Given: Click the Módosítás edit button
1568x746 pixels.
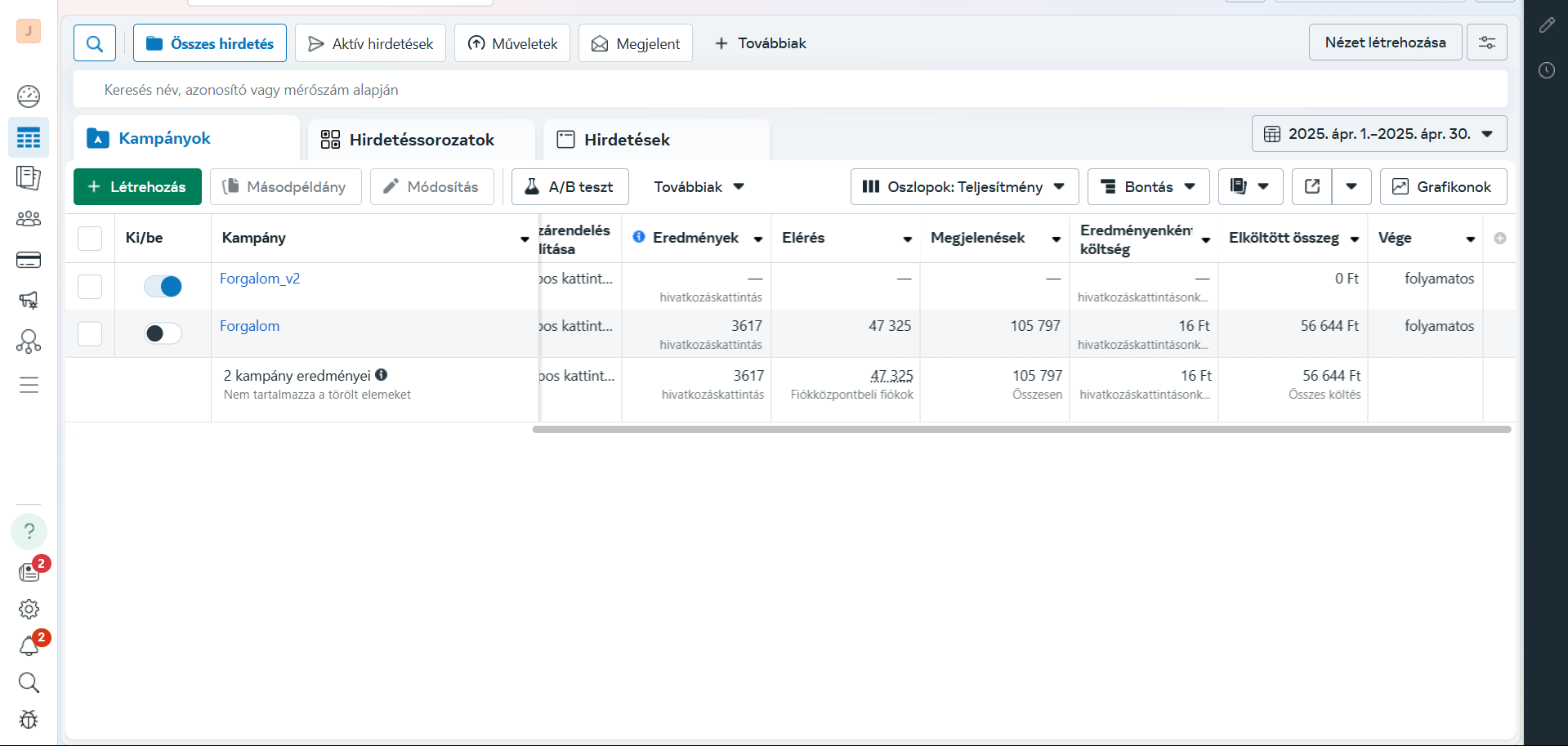Looking at the screenshot, I should pyautogui.click(x=431, y=186).
